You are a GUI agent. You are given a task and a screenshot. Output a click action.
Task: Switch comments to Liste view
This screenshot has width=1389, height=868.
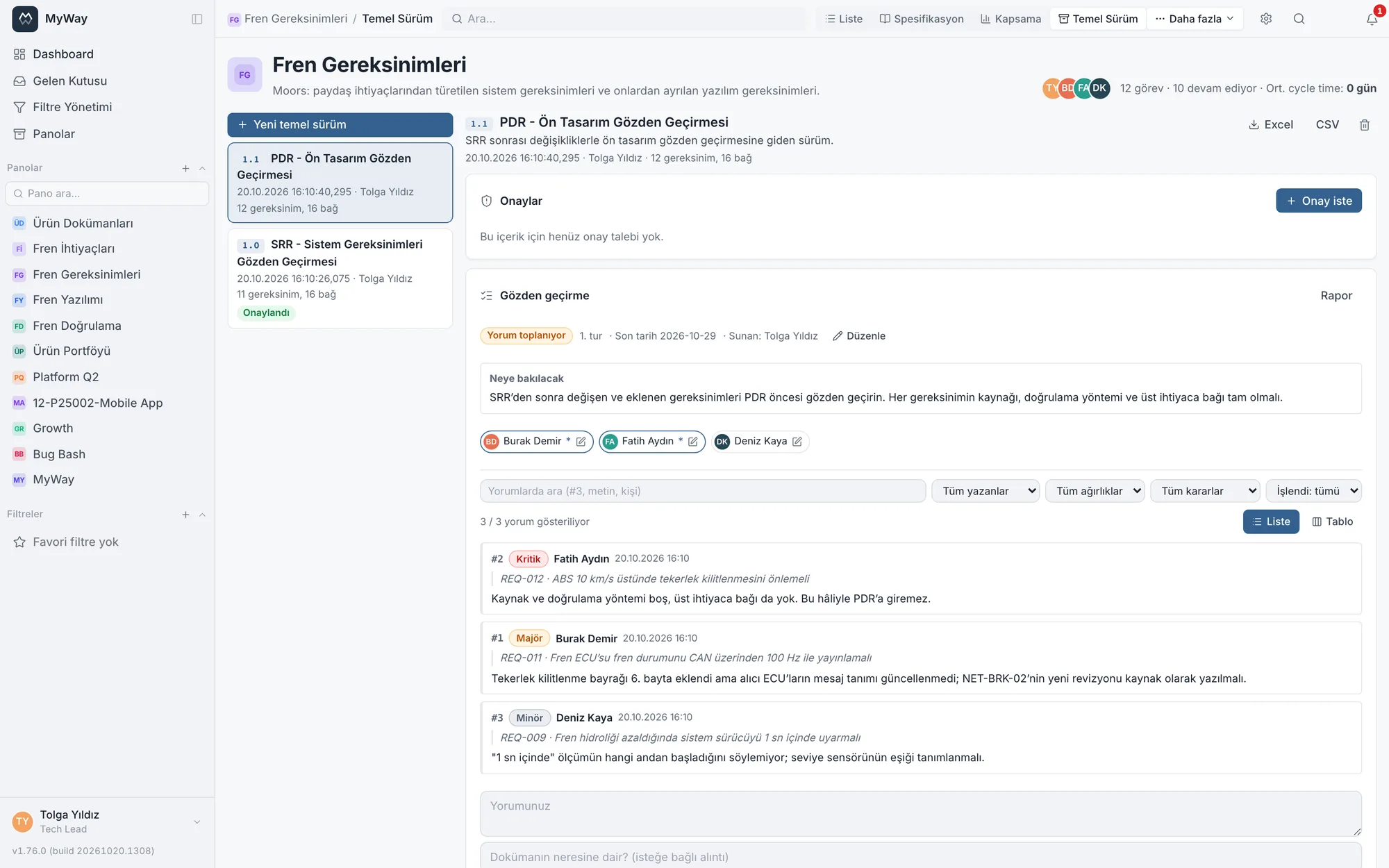pyautogui.click(x=1271, y=521)
